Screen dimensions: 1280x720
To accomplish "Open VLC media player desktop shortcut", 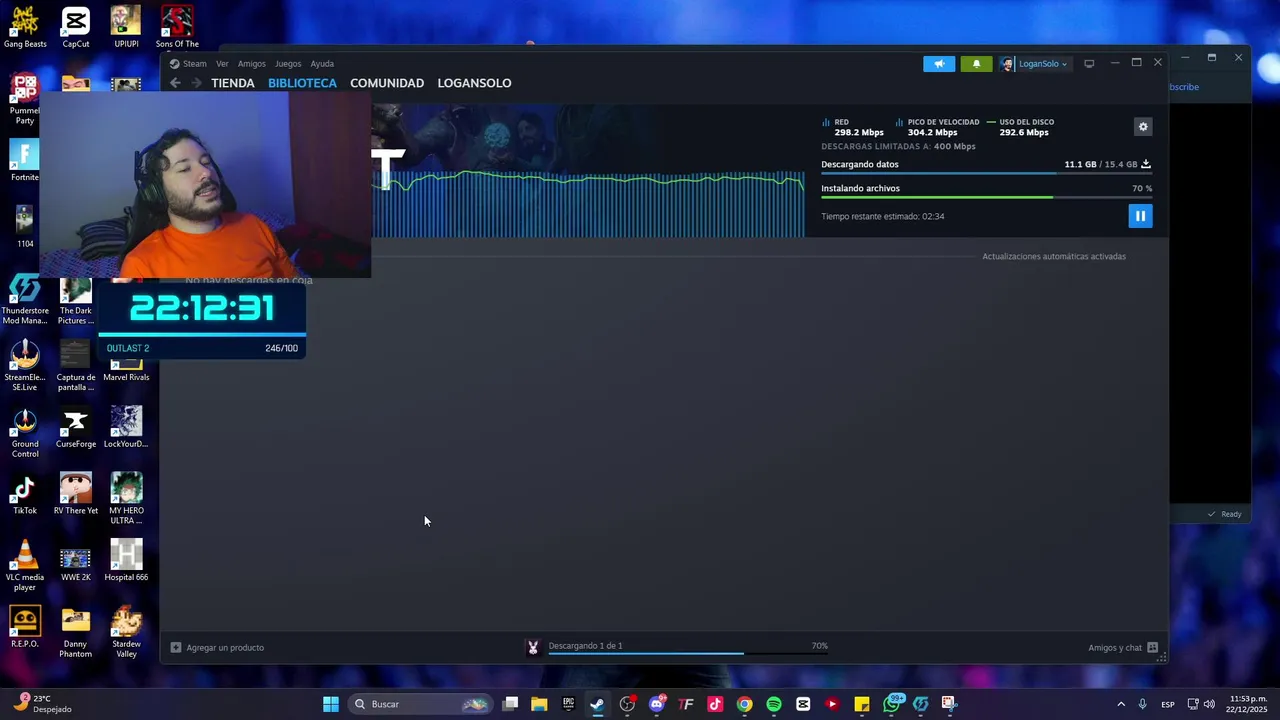I will (25, 565).
